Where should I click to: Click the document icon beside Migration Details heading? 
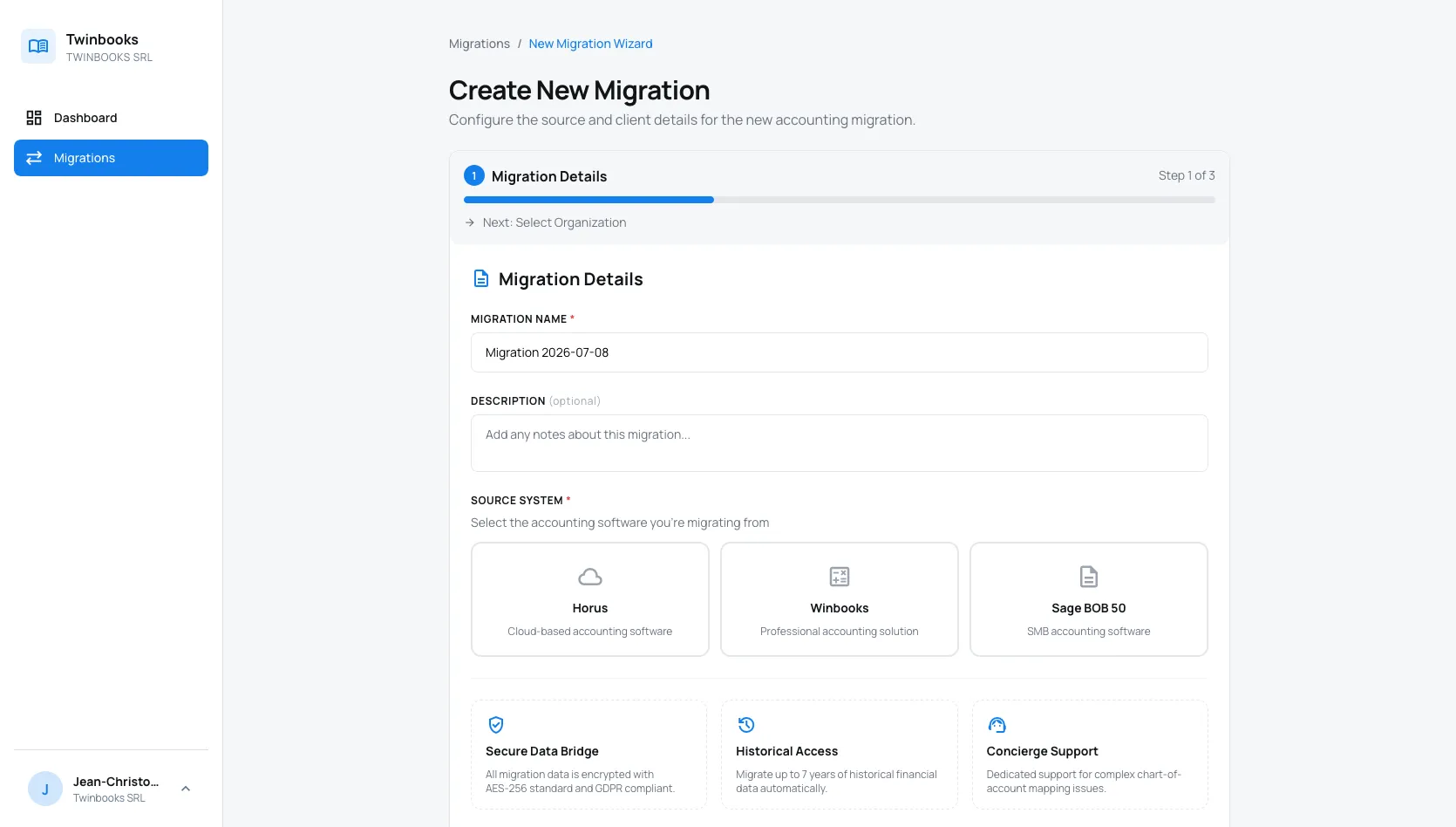tap(481, 278)
